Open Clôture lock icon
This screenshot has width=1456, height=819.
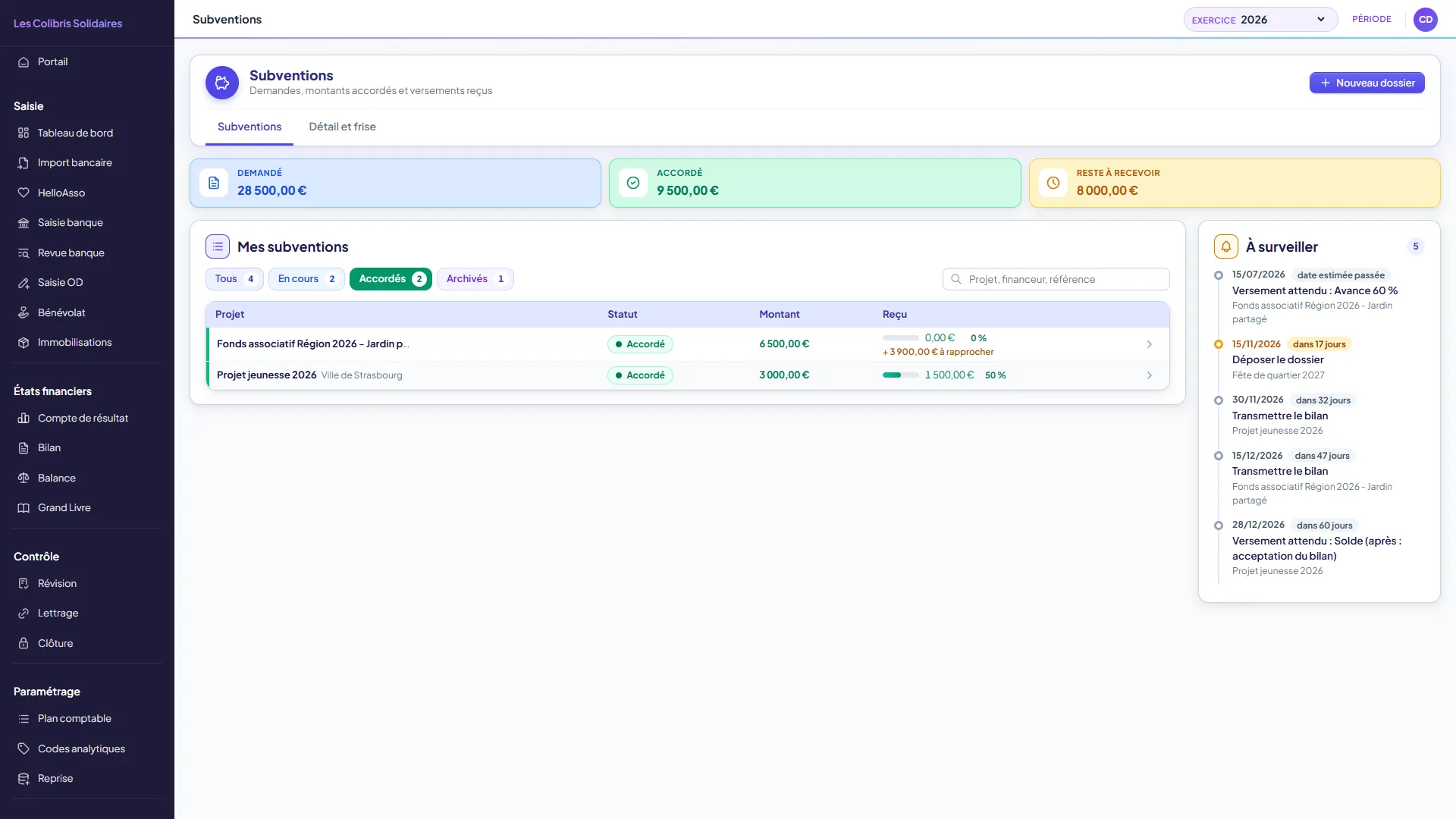[24, 644]
